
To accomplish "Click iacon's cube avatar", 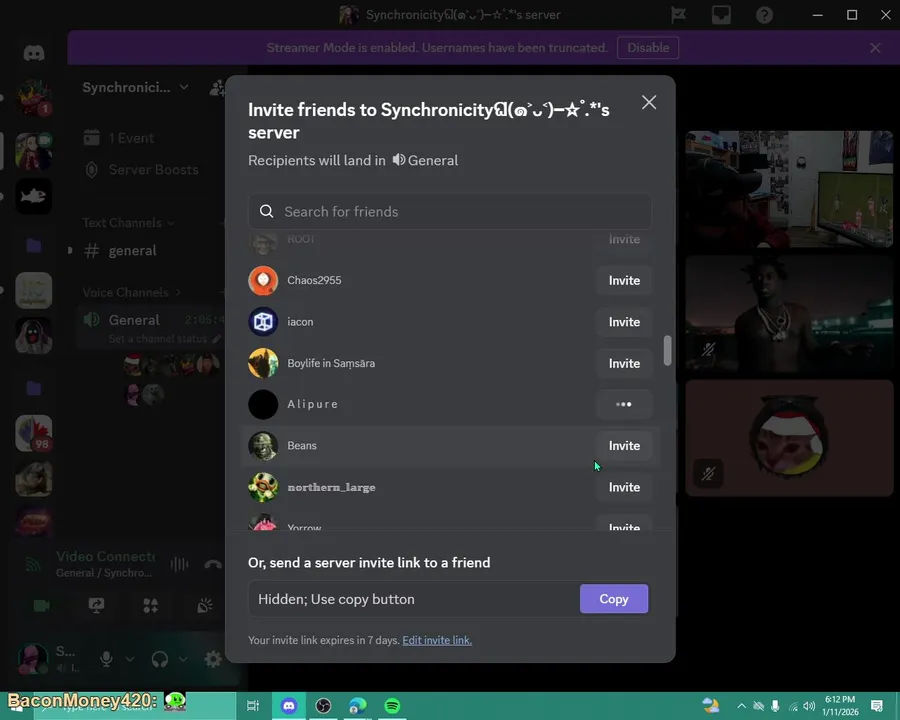I will [x=263, y=322].
